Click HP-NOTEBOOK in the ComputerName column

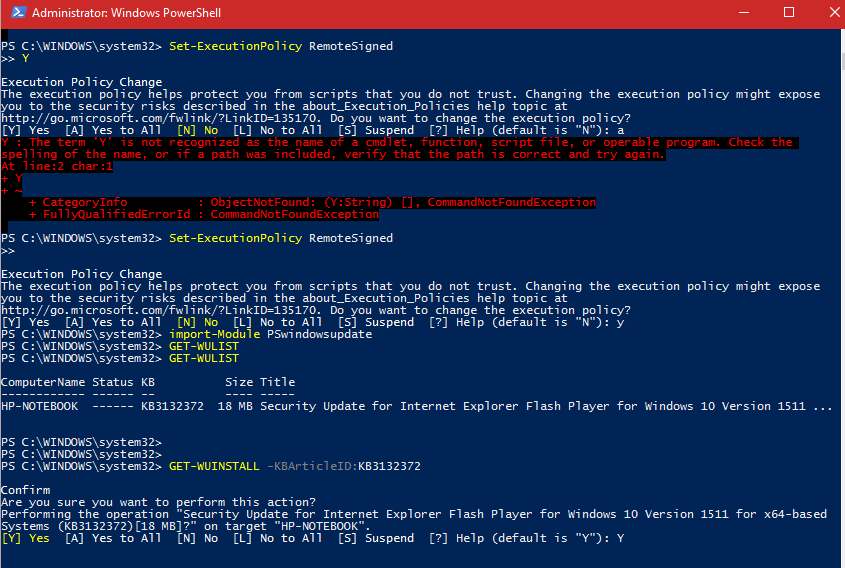[39, 406]
